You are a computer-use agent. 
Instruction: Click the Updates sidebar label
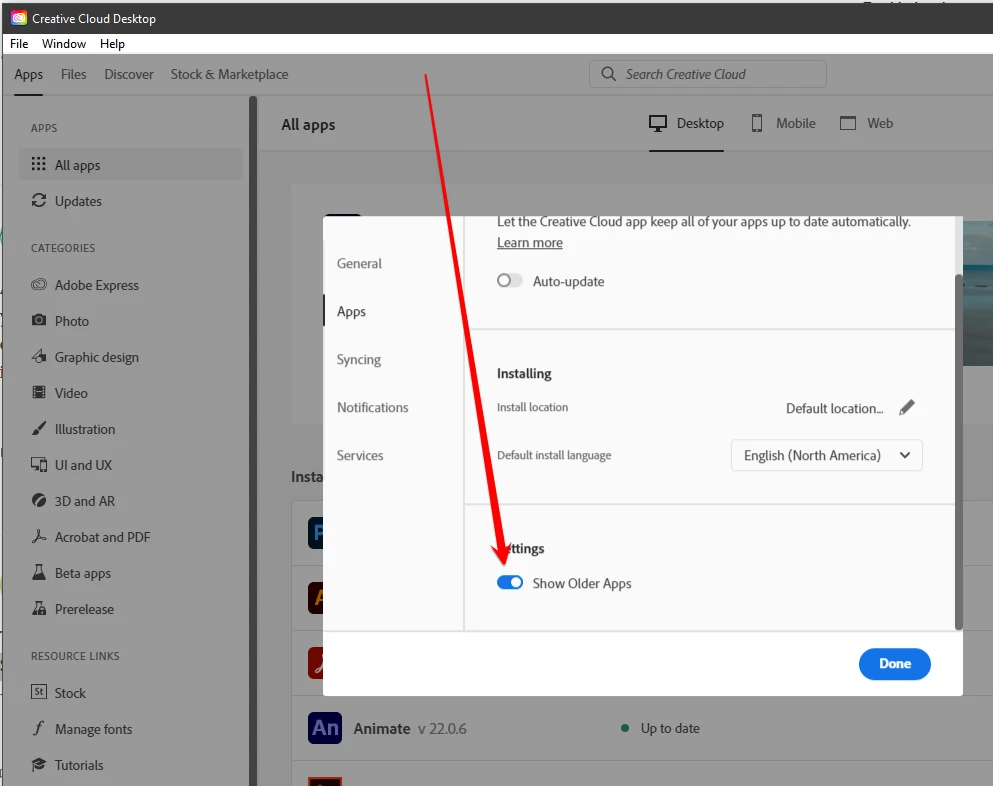[x=78, y=201]
